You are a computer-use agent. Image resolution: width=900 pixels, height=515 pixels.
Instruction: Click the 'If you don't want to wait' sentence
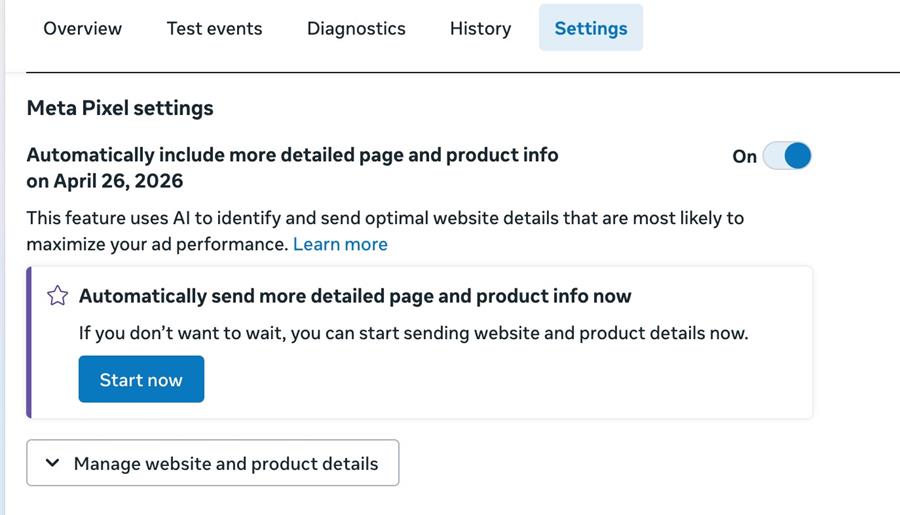tap(413, 333)
